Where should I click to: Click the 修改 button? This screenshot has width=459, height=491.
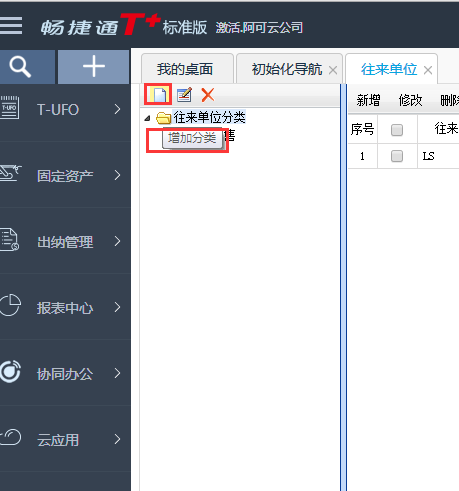coord(410,100)
